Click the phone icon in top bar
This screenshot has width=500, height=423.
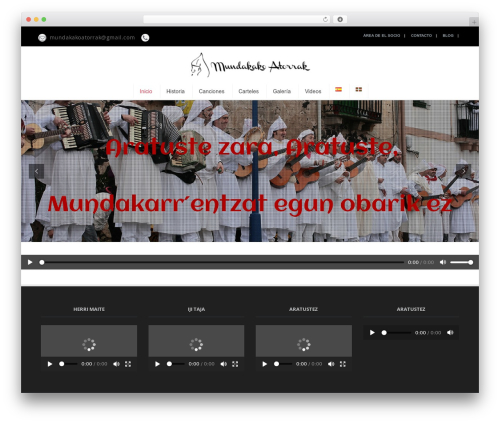pyautogui.click(x=145, y=38)
